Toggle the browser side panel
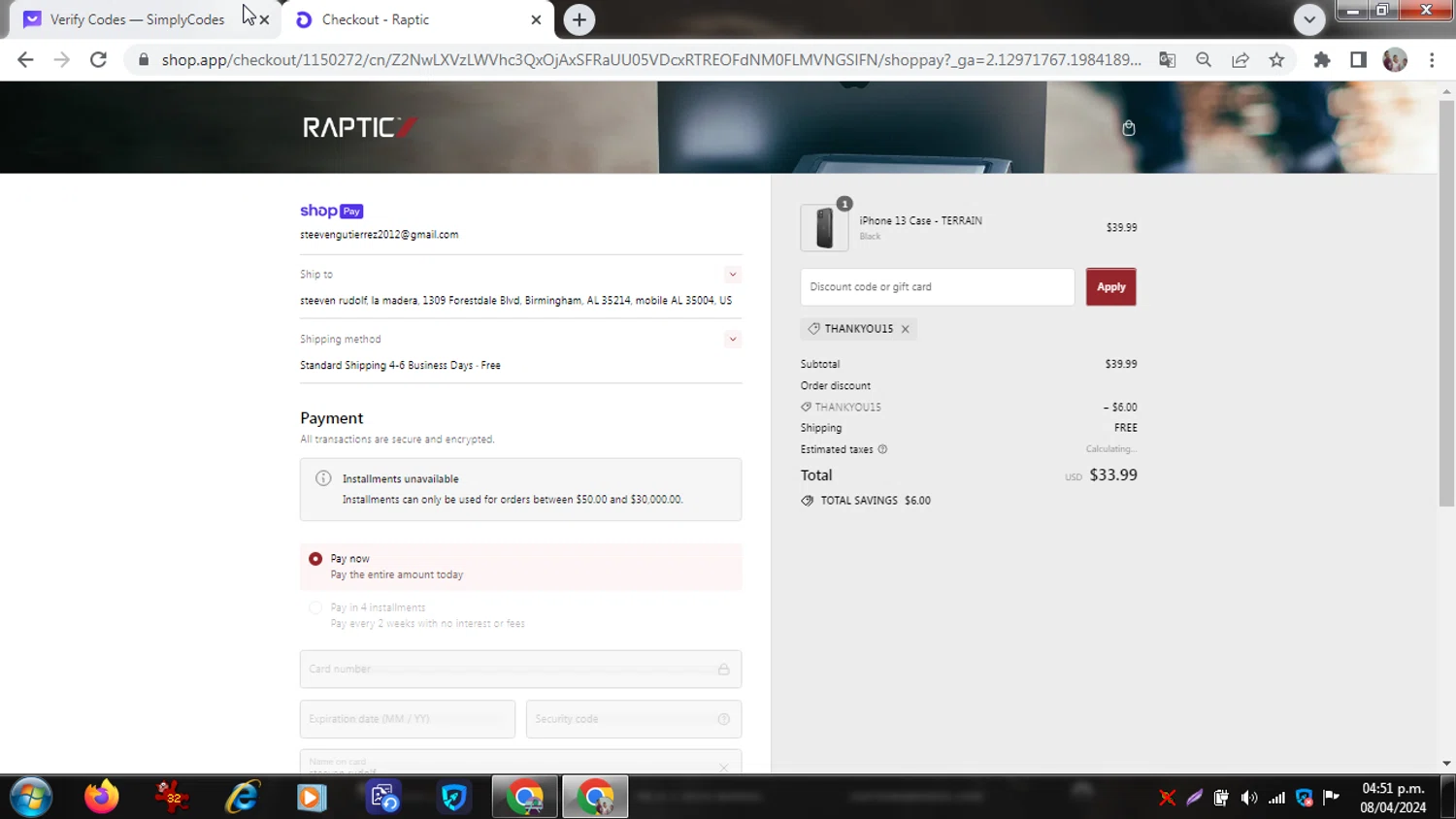The width and height of the screenshot is (1456, 819). click(x=1358, y=60)
